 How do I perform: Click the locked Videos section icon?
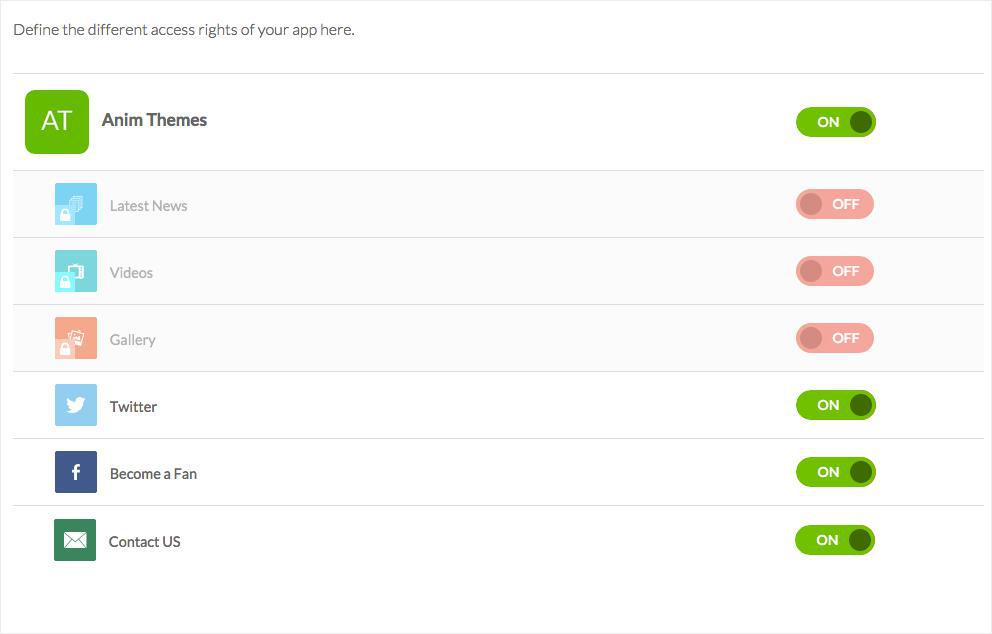[76, 271]
